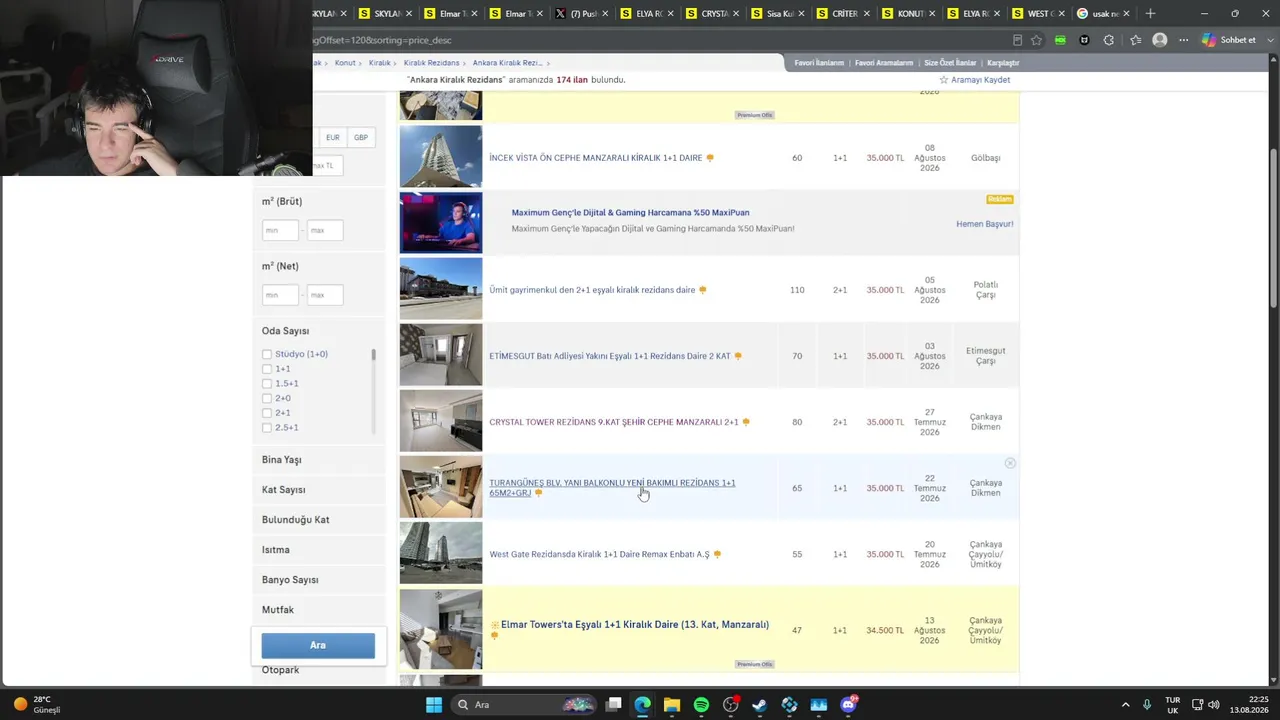
Task: Check the 2.5+1 room checkbox
Action: coord(267,428)
